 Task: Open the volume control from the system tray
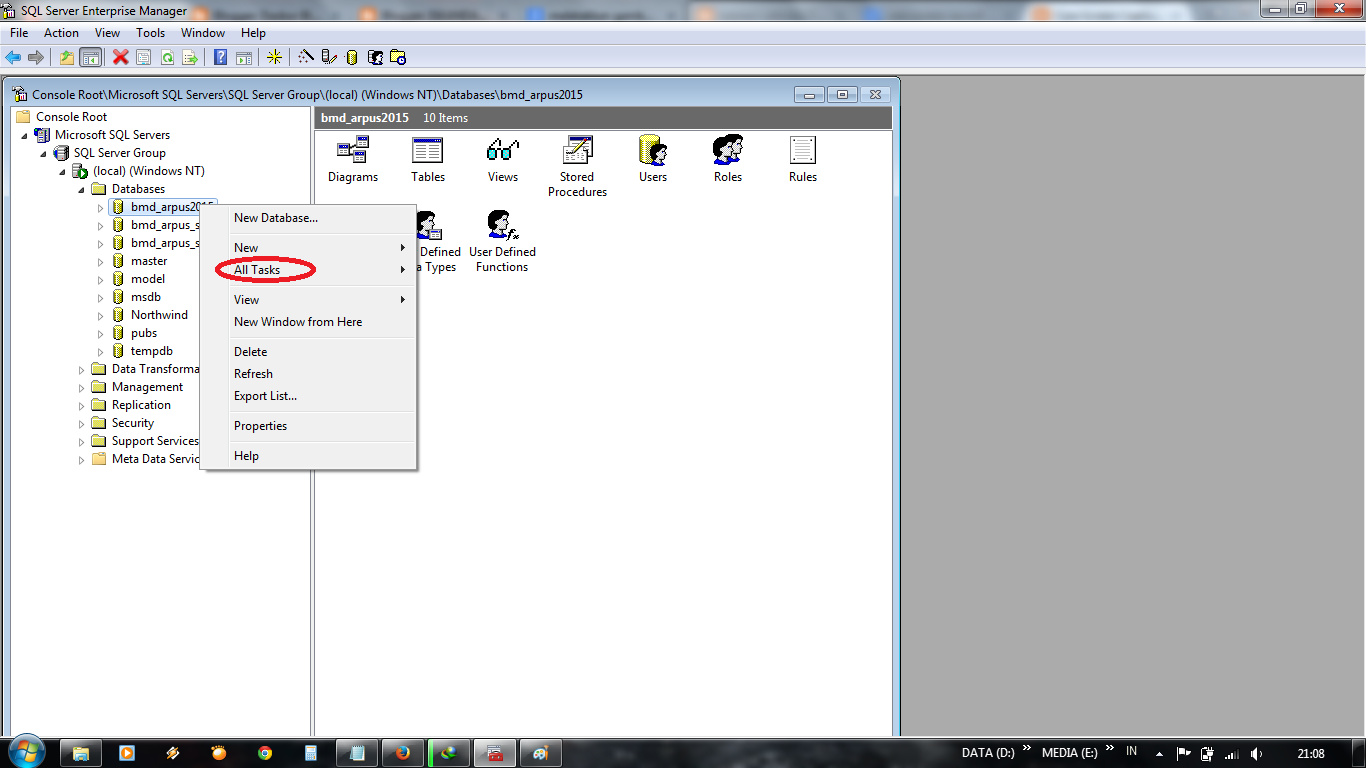pos(1256,751)
